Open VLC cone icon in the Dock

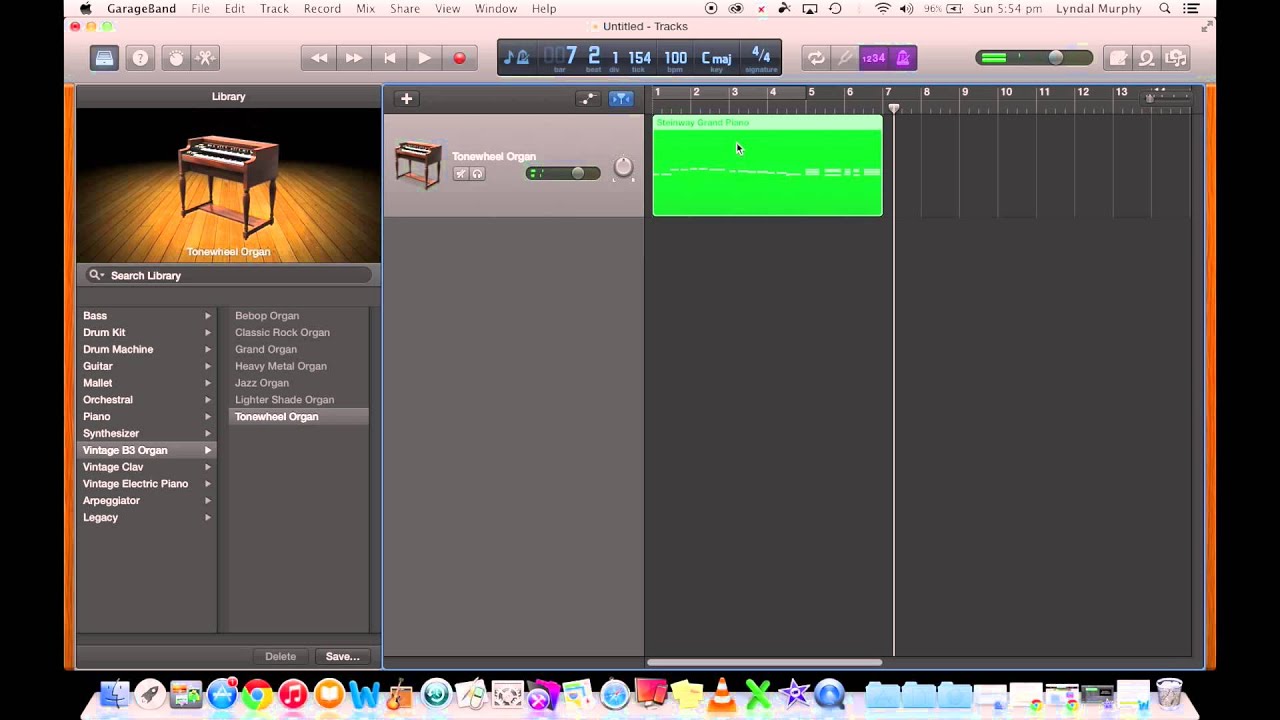pyautogui.click(x=721, y=694)
